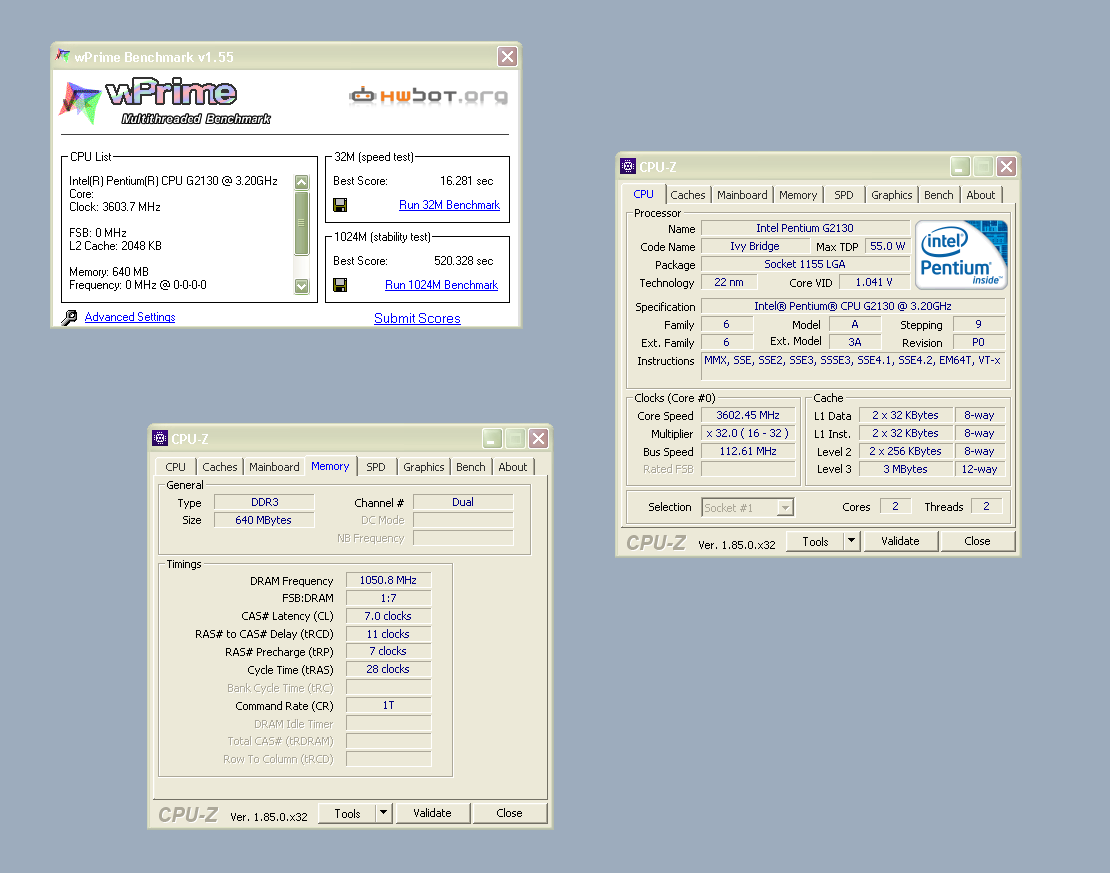Image resolution: width=1110 pixels, height=873 pixels.
Task: Expand Tools dropdown arrow in processor CPU-Z window
Action: click(852, 541)
